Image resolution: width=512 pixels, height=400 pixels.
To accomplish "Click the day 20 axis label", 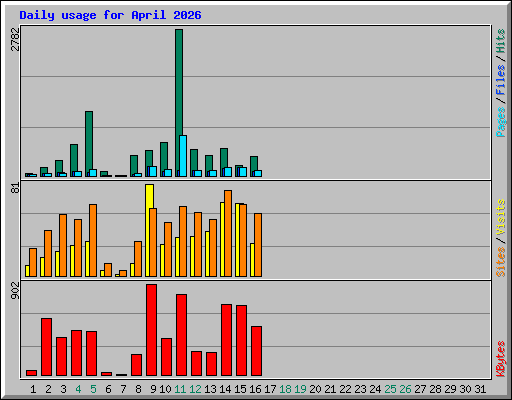I will tap(315, 389).
